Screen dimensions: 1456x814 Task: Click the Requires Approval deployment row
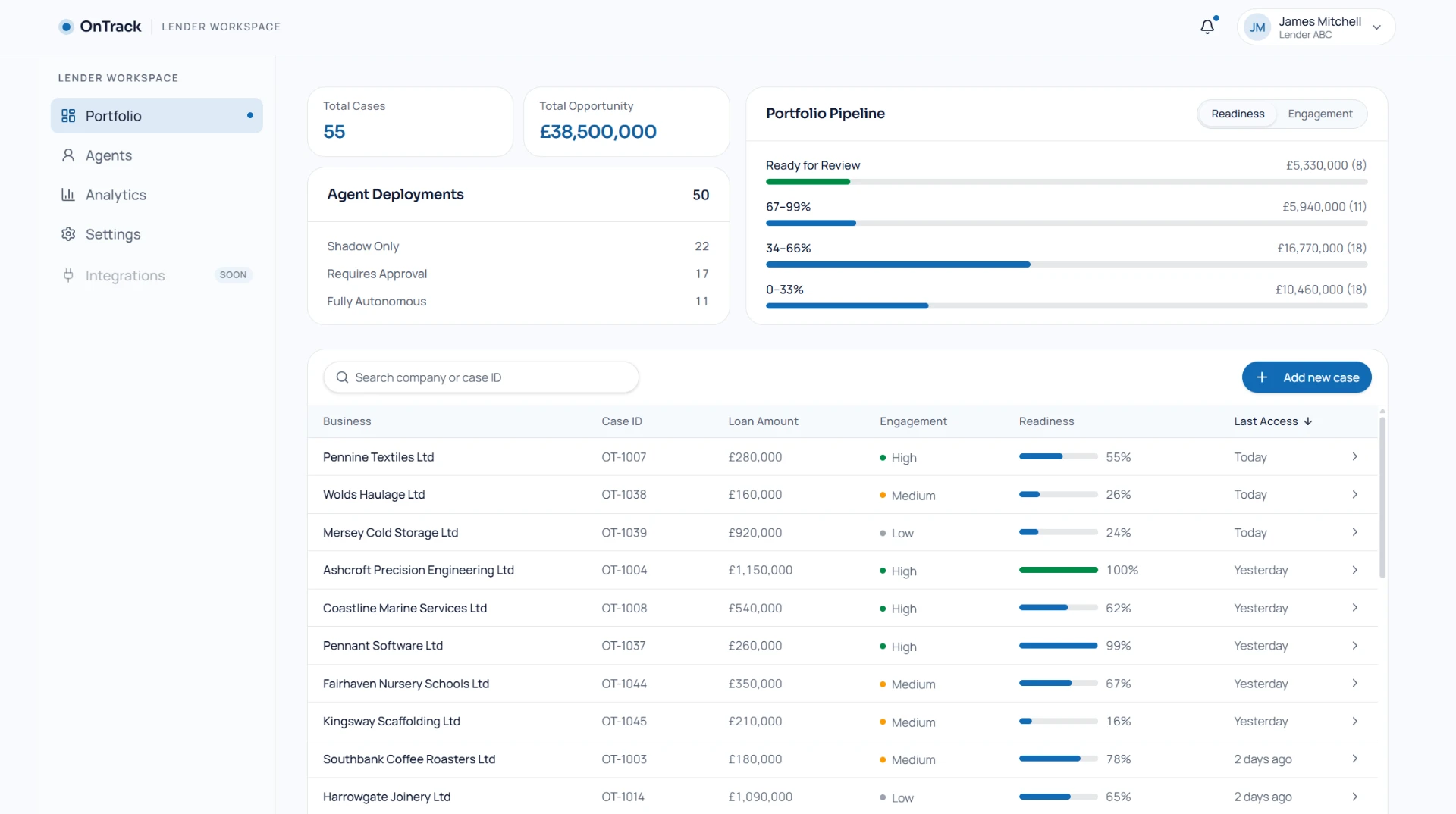point(518,274)
